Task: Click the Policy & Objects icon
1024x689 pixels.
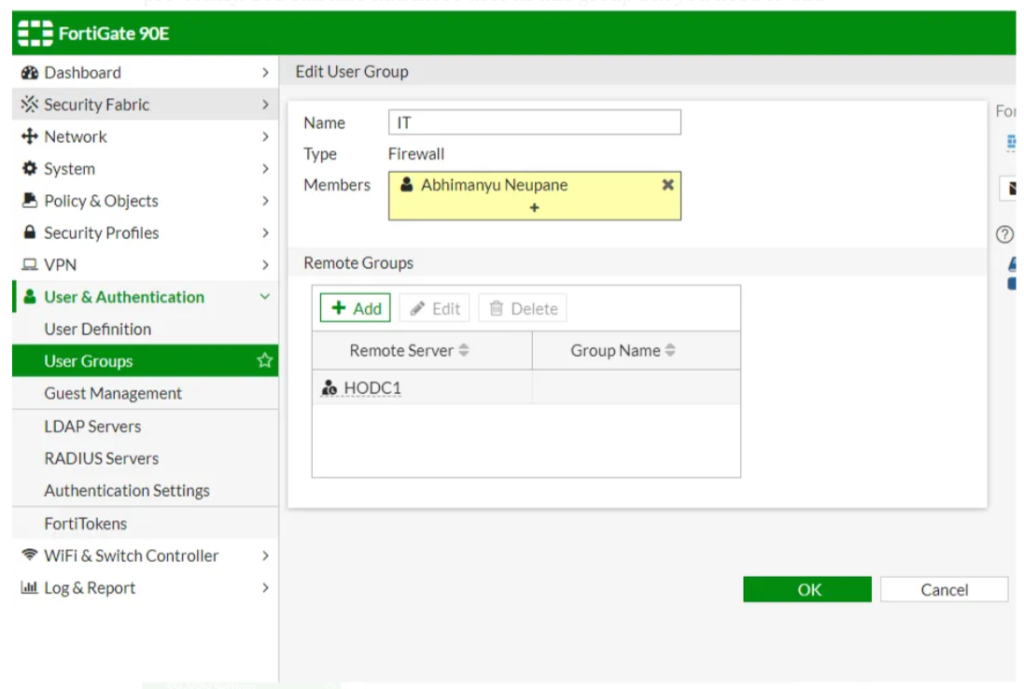Action: point(29,200)
